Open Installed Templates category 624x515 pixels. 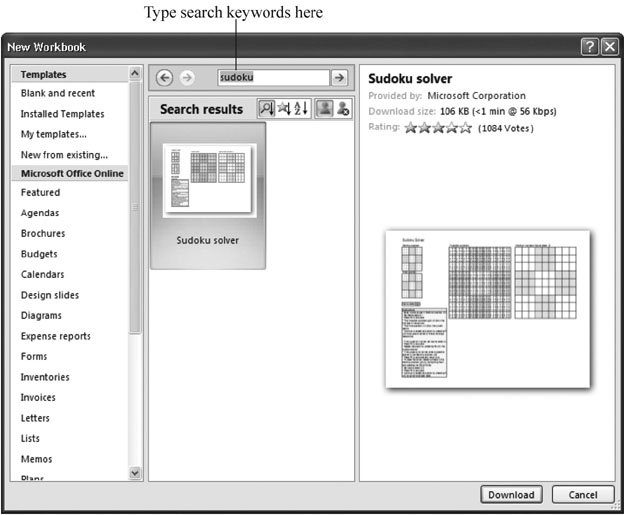tap(62, 114)
